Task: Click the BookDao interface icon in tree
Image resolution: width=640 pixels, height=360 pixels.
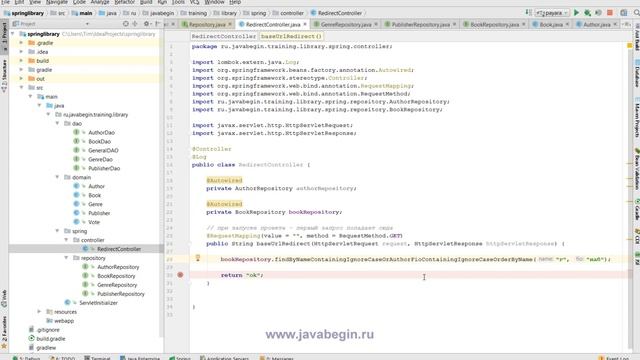Action: [76, 141]
